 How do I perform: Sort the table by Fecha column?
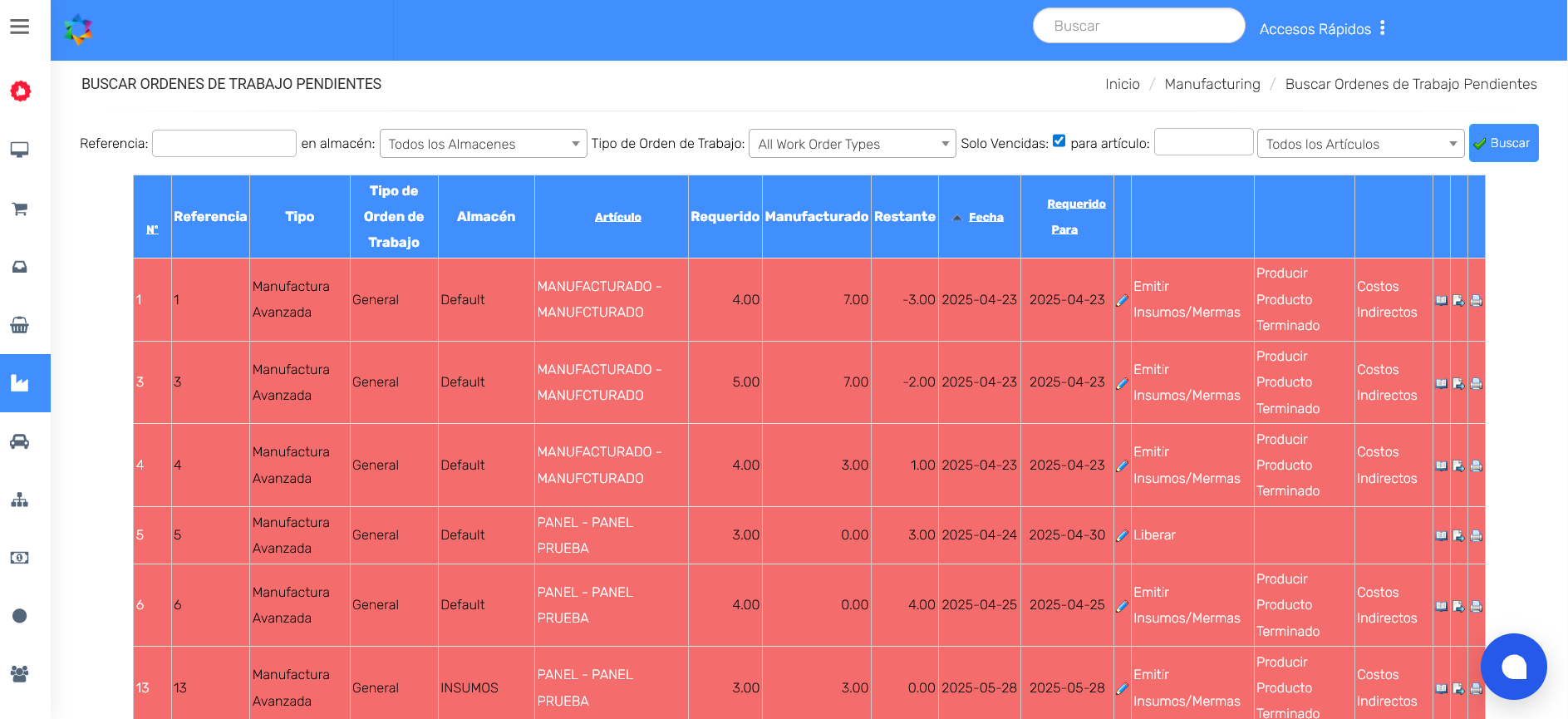986,217
